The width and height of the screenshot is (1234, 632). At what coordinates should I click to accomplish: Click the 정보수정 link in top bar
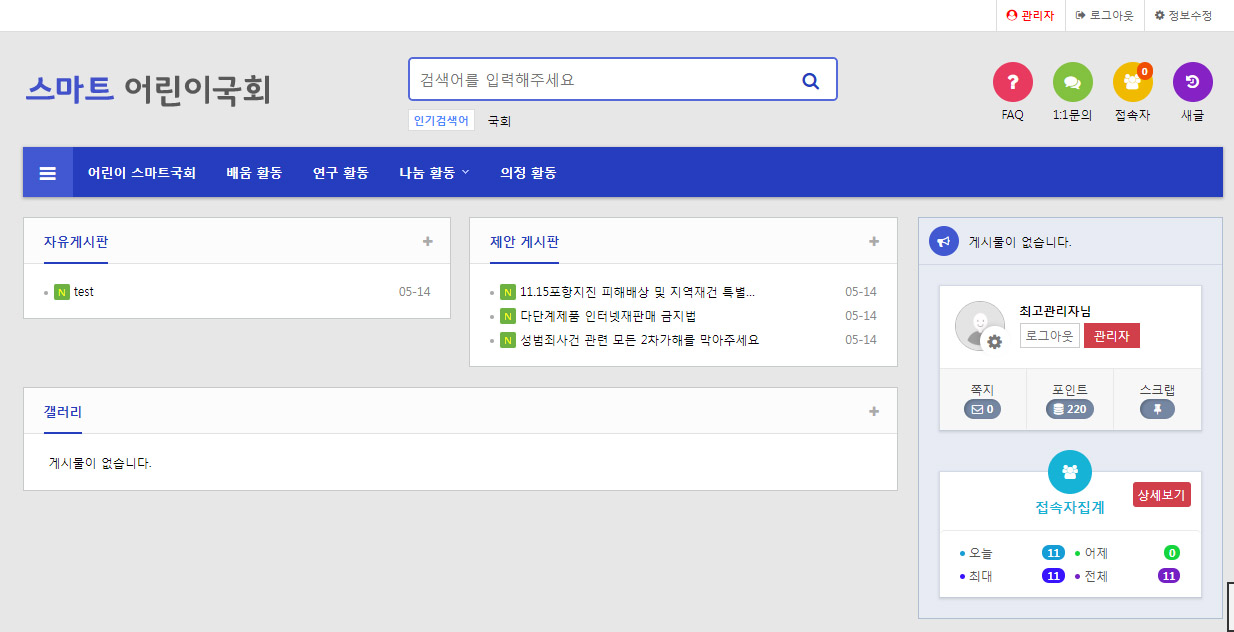1183,15
